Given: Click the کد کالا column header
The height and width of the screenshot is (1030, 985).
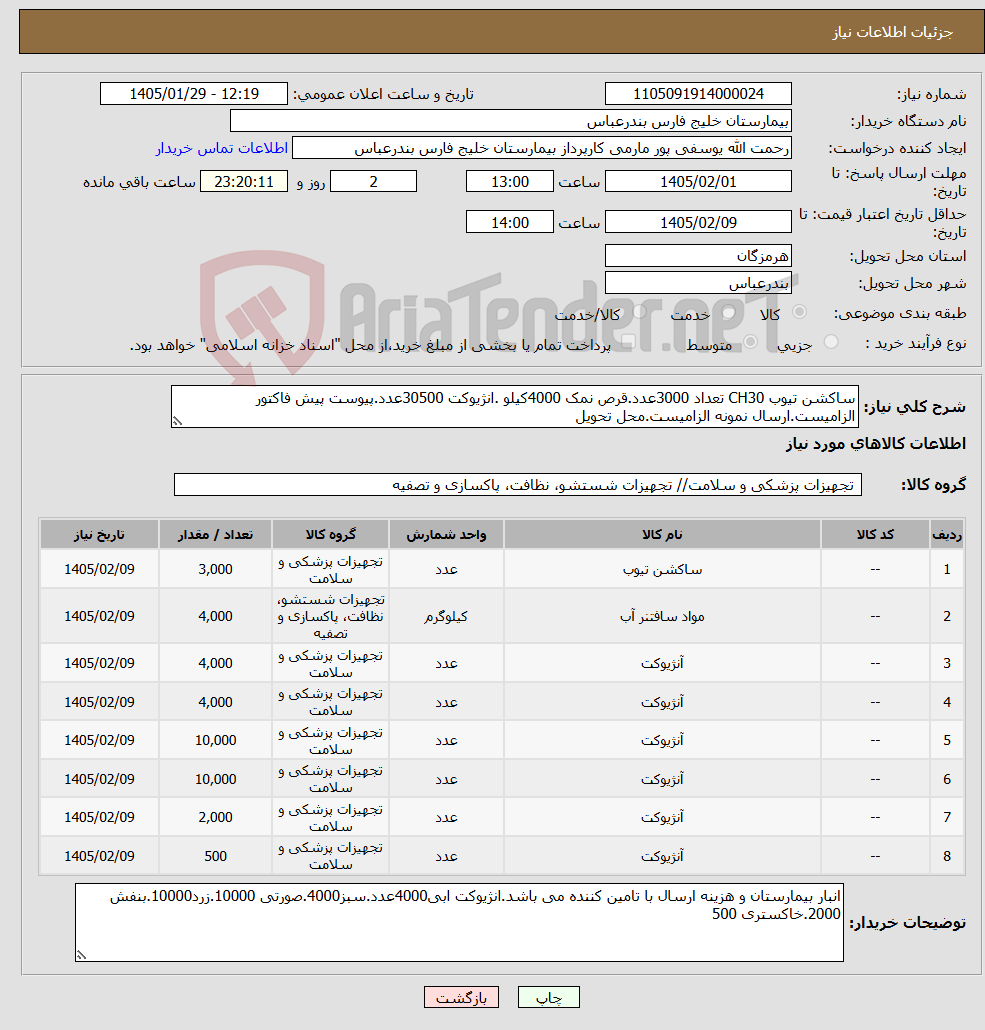Looking at the screenshot, I should tap(875, 534).
